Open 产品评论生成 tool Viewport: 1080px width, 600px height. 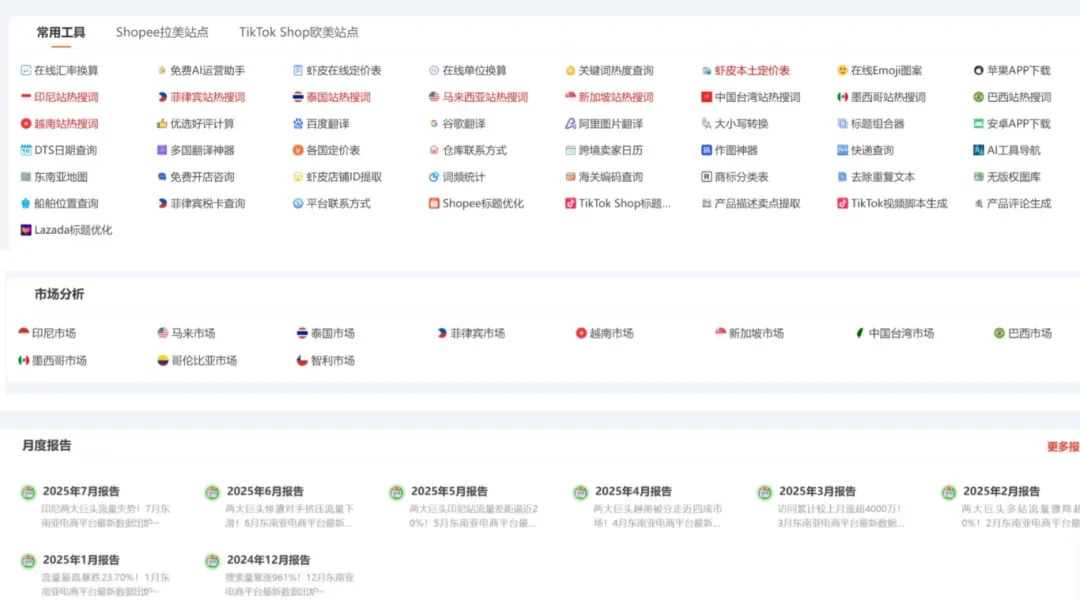click(1019, 204)
